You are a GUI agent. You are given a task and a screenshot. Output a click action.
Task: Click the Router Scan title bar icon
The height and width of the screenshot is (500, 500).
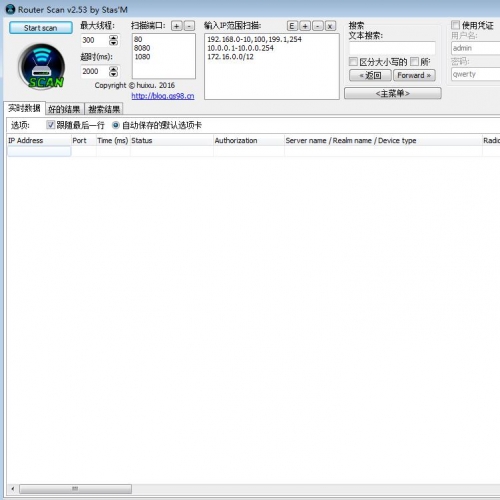point(10,9)
